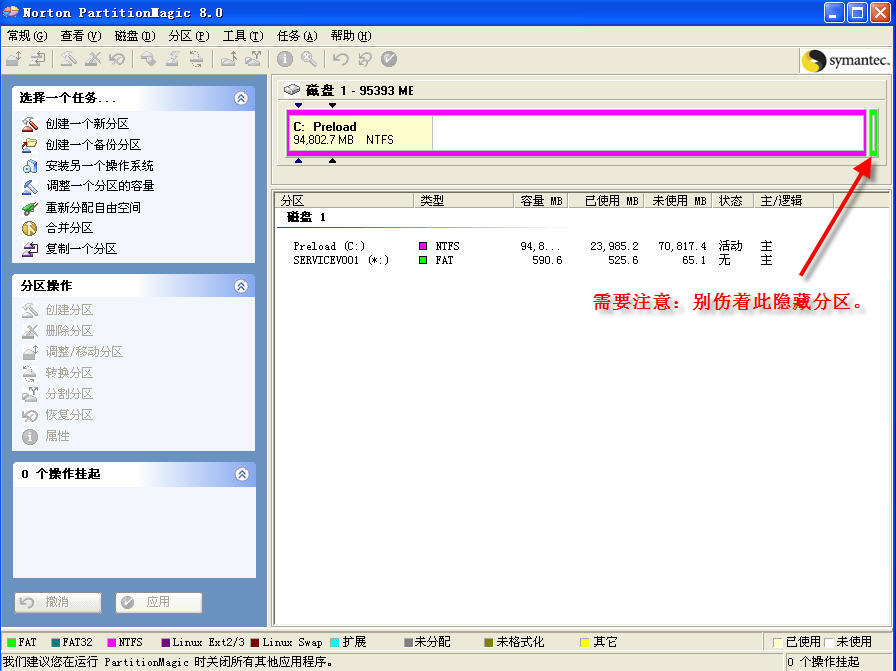Sort by the 容量 MB column header
Screen dimensions: 896x671
click(x=541, y=201)
